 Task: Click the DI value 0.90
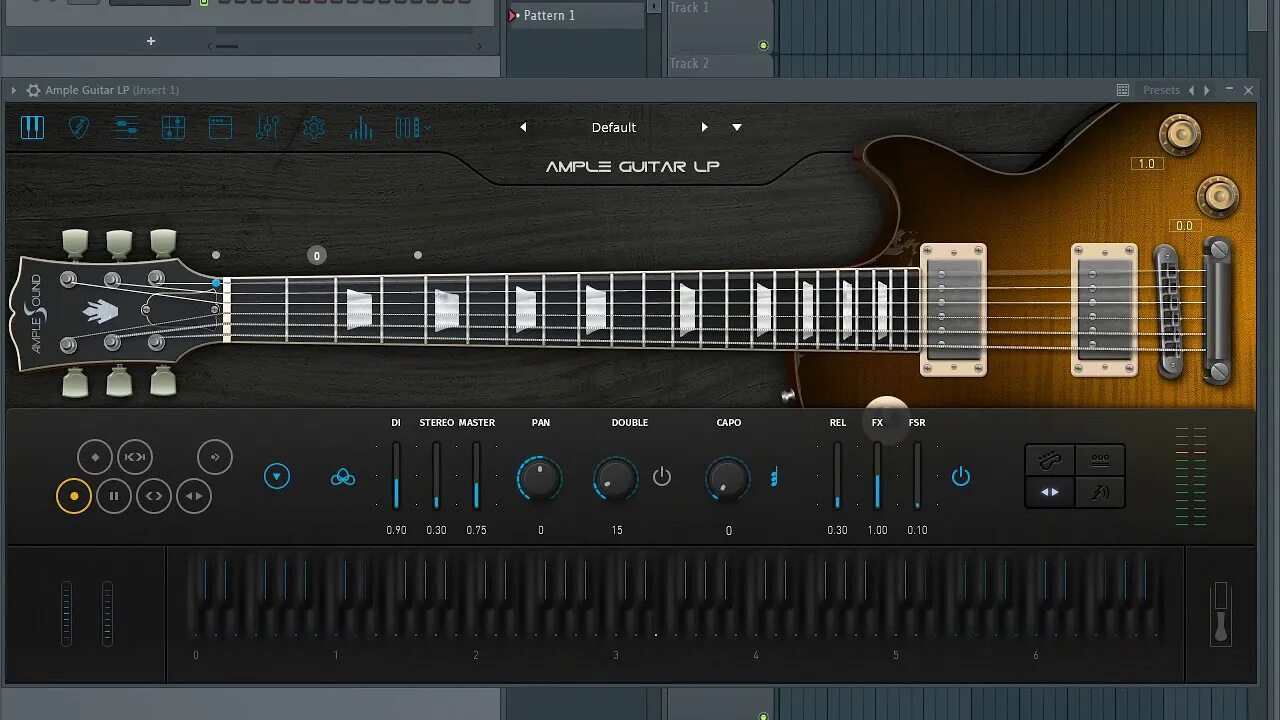tap(396, 530)
